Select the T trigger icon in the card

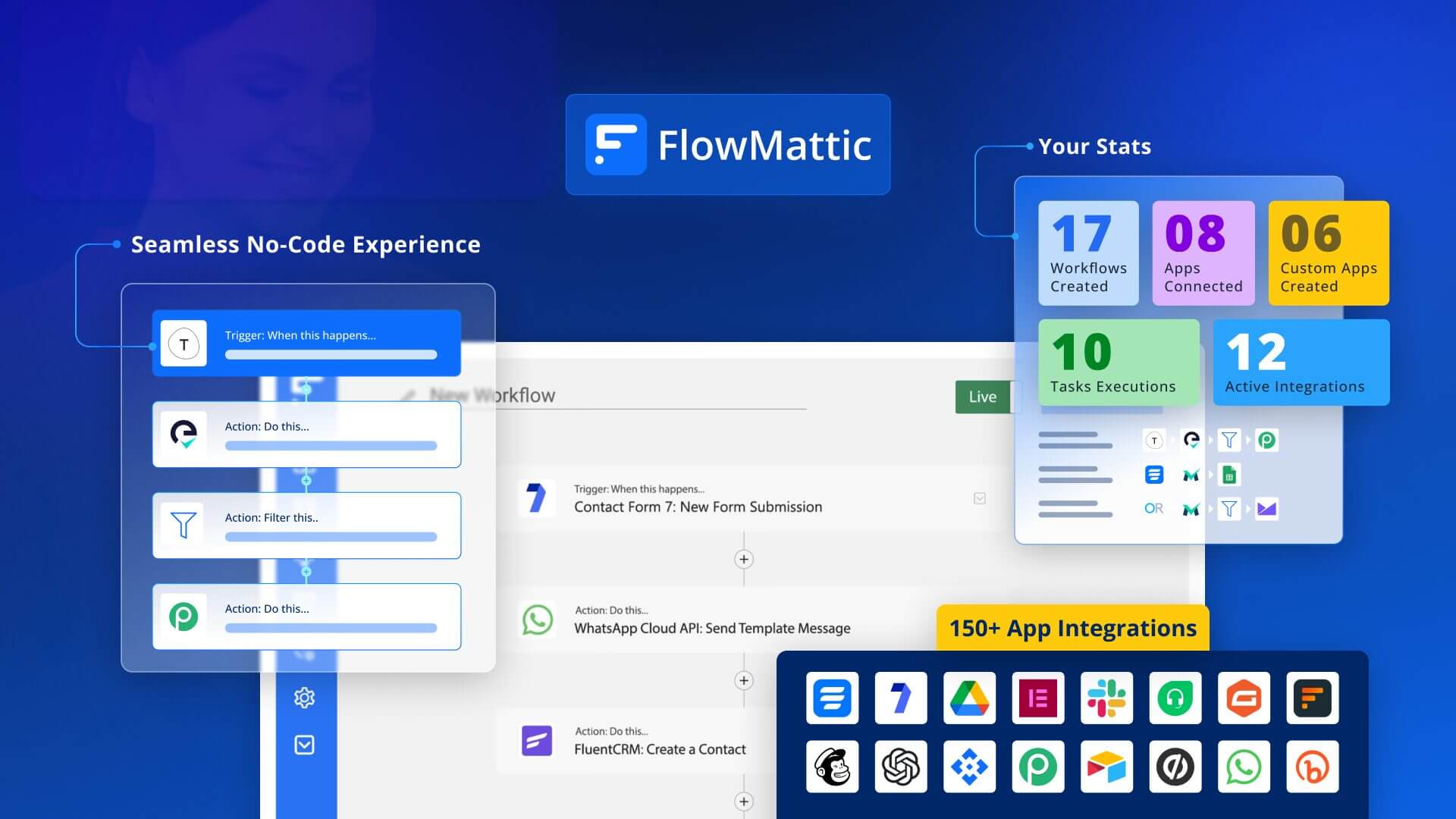click(x=184, y=344)
